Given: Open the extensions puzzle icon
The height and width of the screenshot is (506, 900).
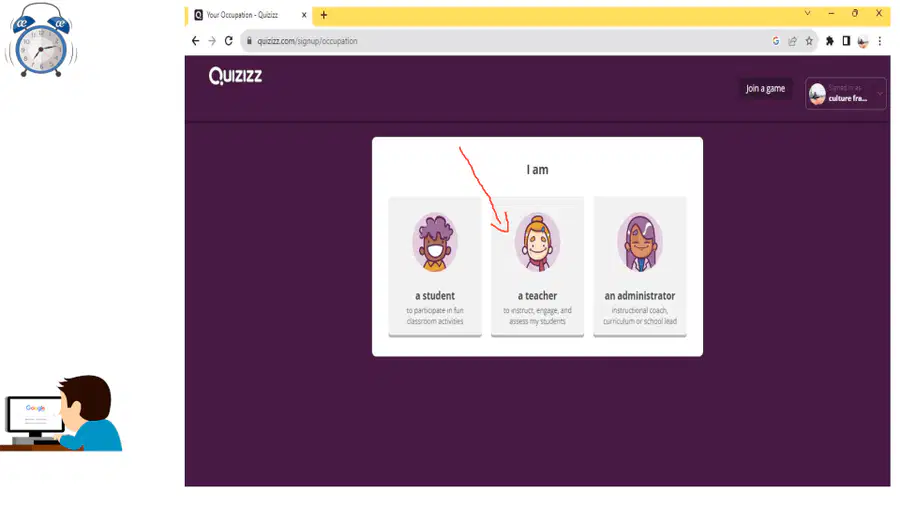Looking at the screenshot, I should (x=829, y=41).
